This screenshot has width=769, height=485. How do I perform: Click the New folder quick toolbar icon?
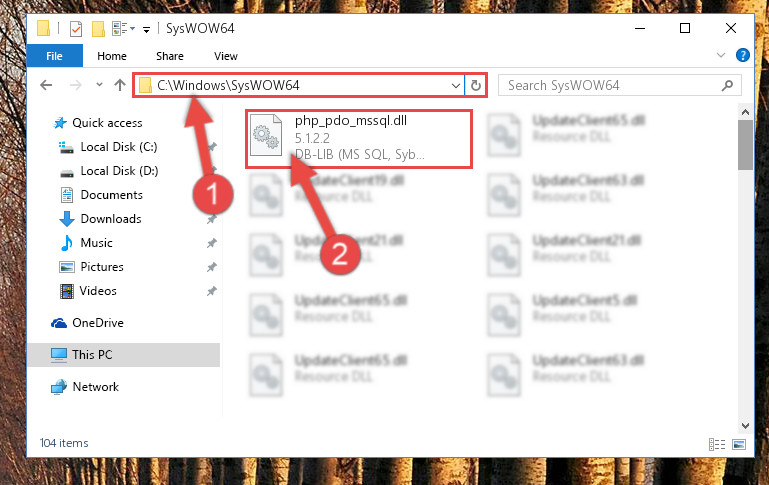pos(98,29)
